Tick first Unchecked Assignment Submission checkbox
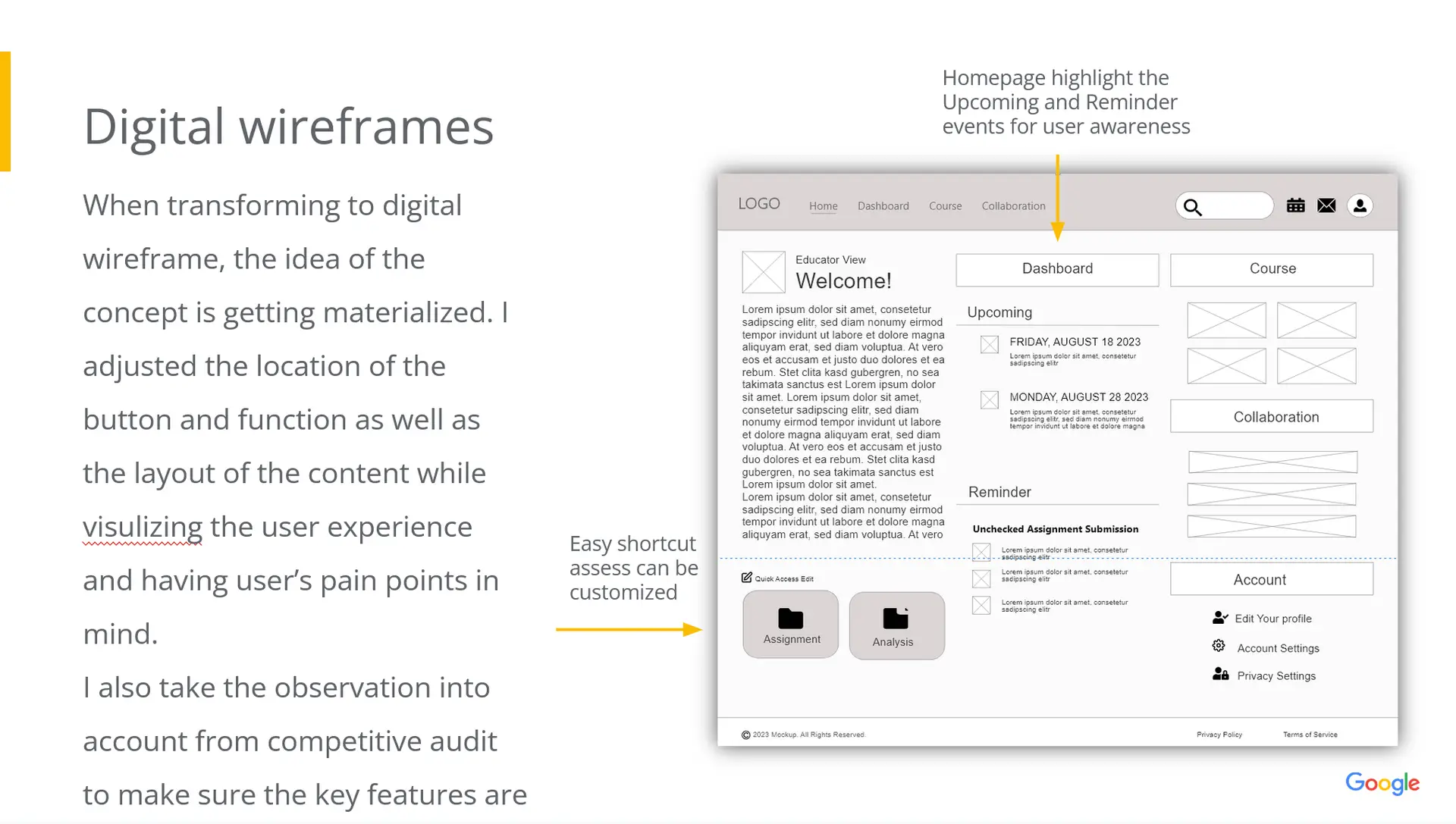Screen dimensions: 1456x824 click(981, 552)
